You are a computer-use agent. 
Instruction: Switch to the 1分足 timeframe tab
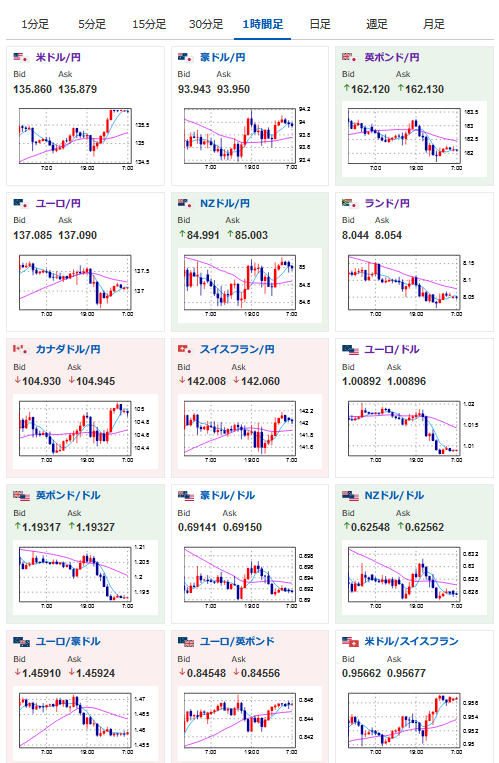pos(35,24)
